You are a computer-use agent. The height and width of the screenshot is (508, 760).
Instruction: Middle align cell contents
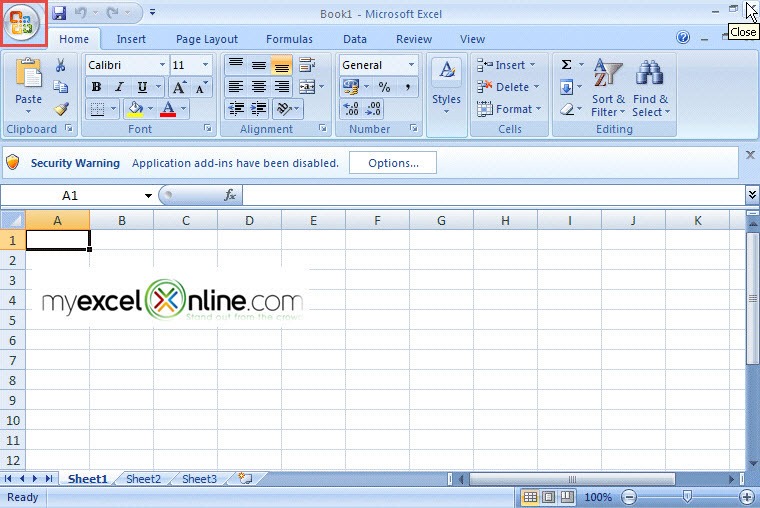[x=259, y=64]
